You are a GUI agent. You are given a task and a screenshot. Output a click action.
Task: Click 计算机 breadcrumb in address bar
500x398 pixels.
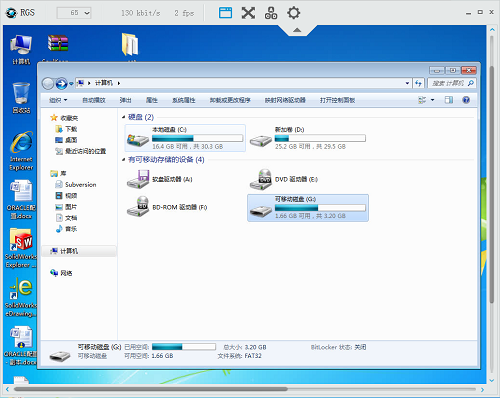click(104, 83)
